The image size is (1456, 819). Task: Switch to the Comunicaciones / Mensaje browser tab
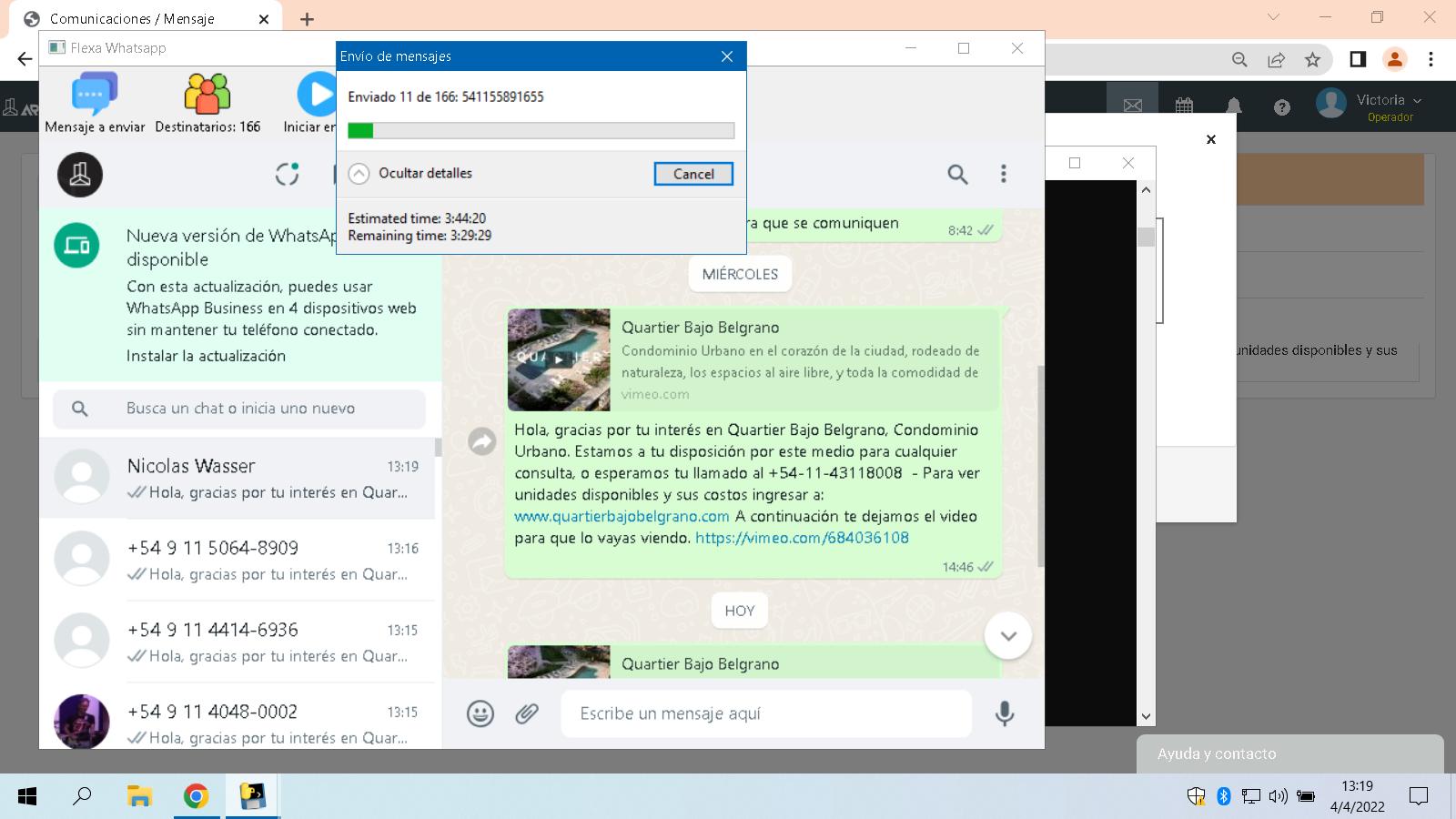pyautogui.click(x=146, y=18)
